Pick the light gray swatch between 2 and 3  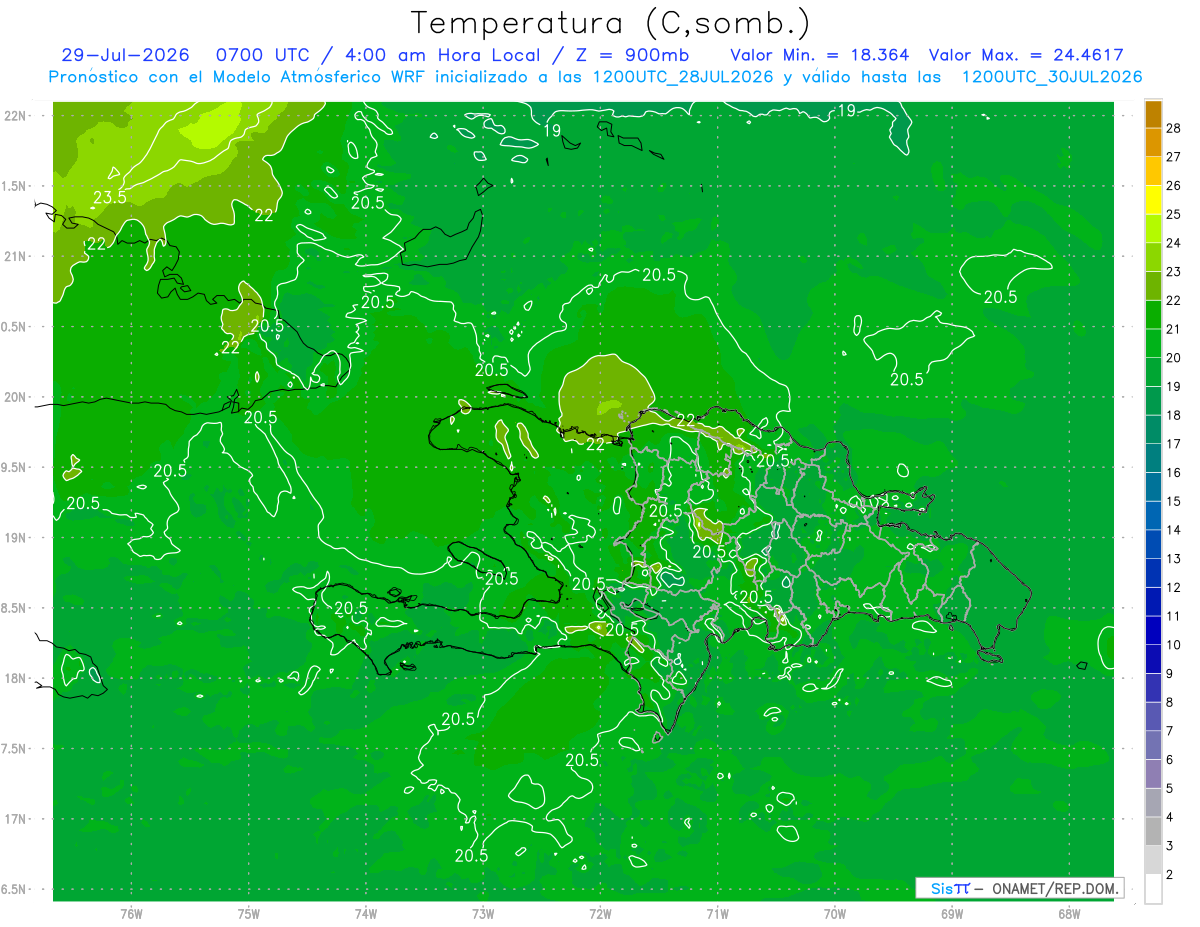[1153, 860]
